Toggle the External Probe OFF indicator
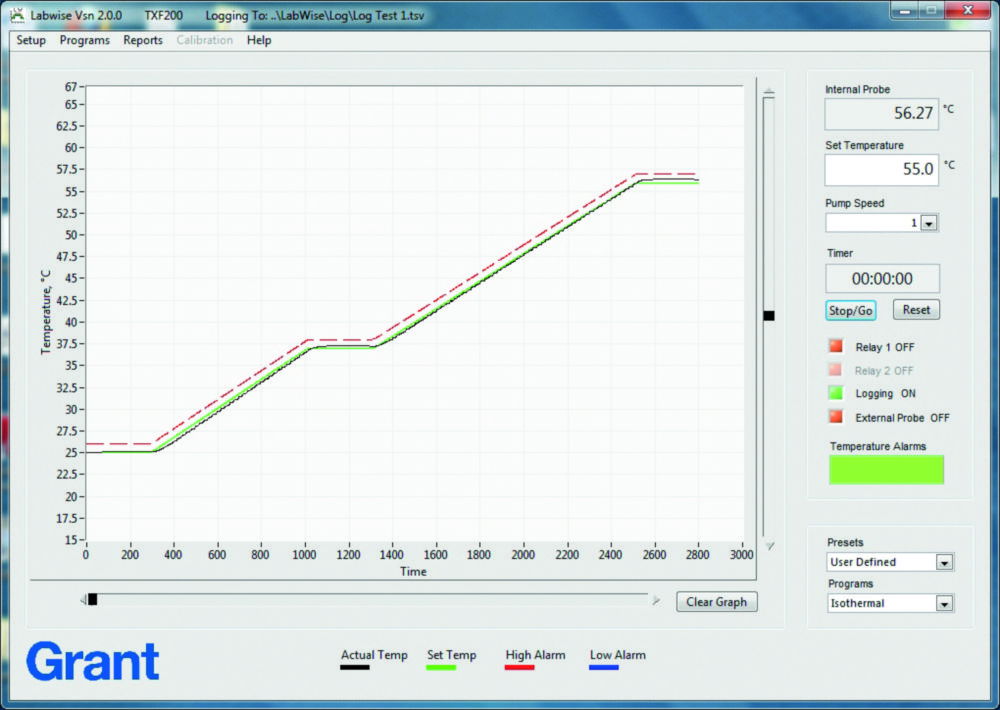 [x=835, y=417]
